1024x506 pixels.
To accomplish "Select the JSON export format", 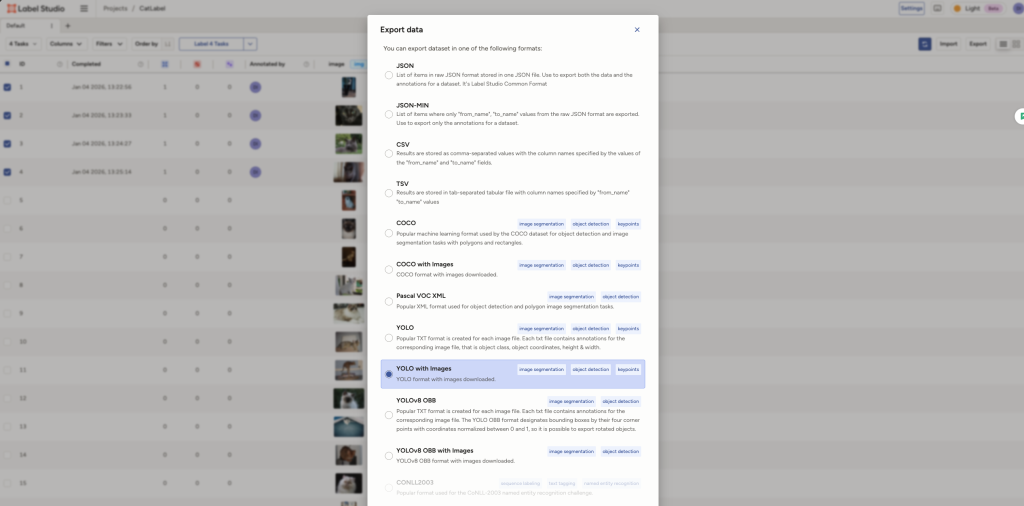I will pyautogui.click(x=389, y=75).
